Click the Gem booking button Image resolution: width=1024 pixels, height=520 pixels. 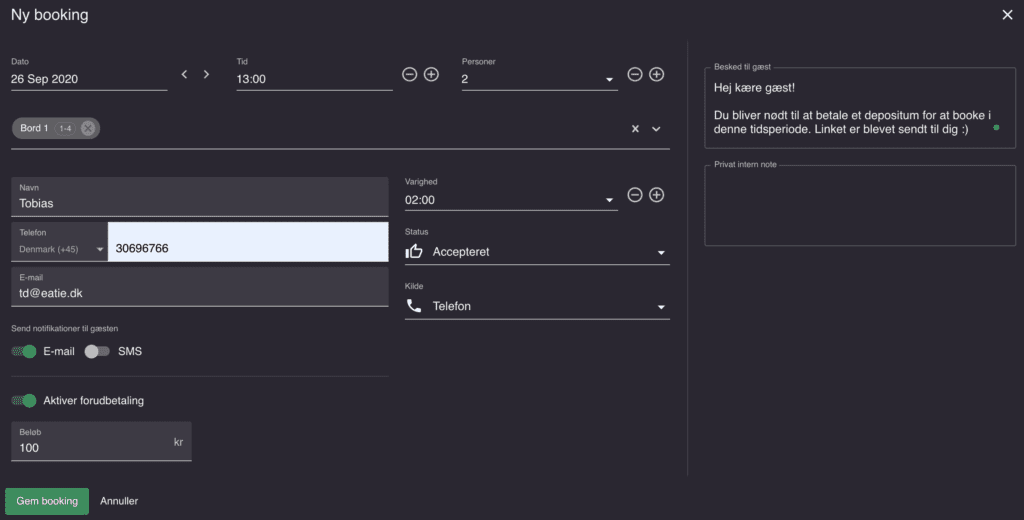click(x=47, y=501)
